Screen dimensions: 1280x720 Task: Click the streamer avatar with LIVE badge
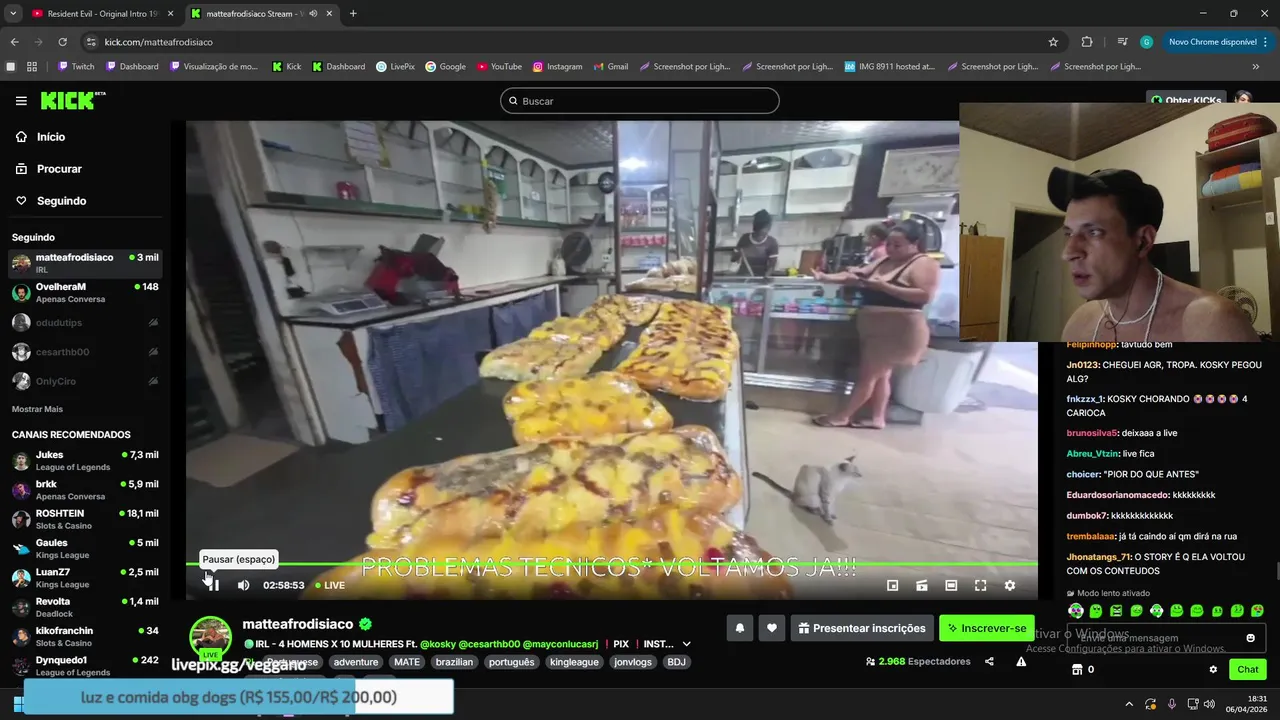click(210, 638)
